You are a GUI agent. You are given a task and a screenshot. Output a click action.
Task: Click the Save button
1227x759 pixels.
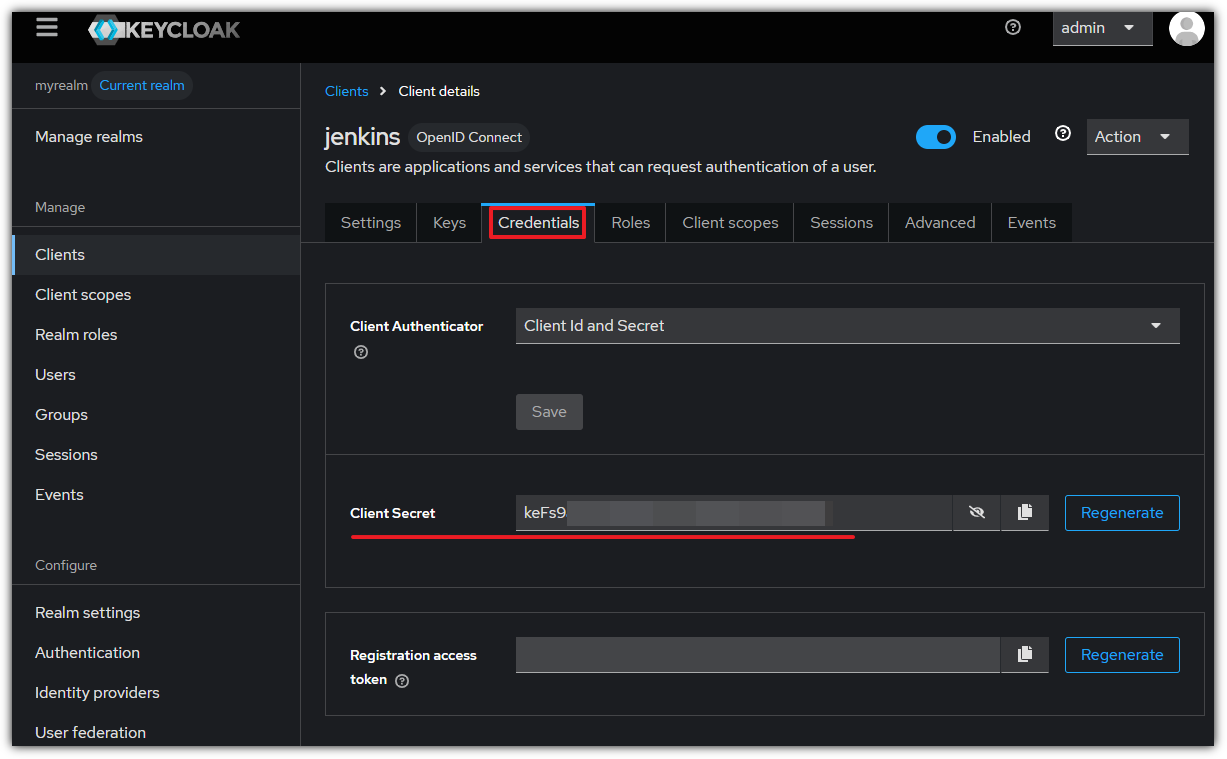click(x=549, y=412)
